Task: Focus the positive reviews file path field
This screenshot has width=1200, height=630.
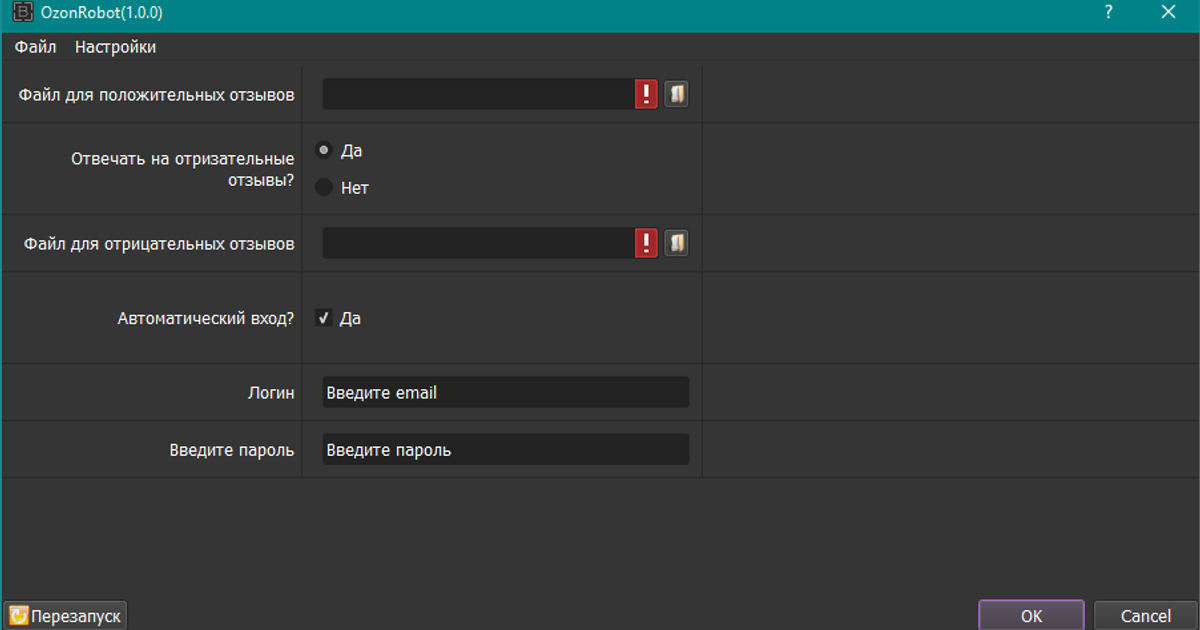Action: pos(479,94)
